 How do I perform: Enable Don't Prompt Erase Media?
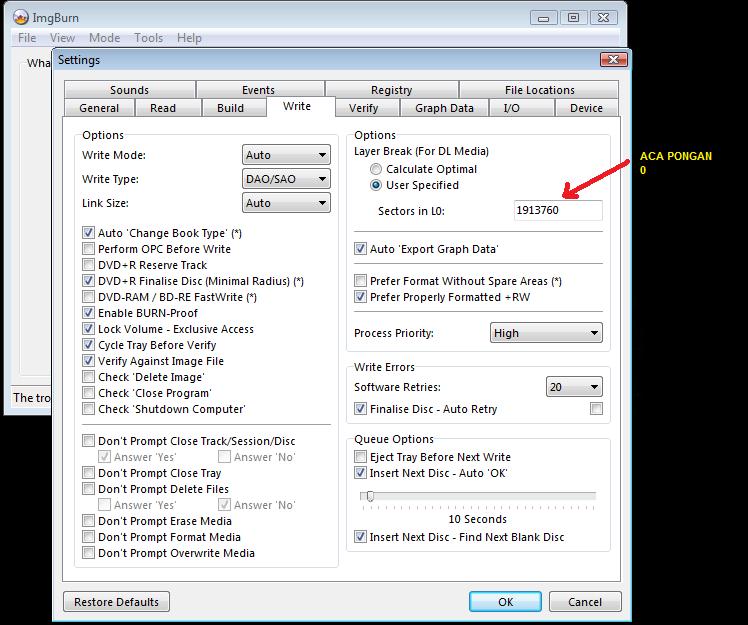(x=88, y=521)
